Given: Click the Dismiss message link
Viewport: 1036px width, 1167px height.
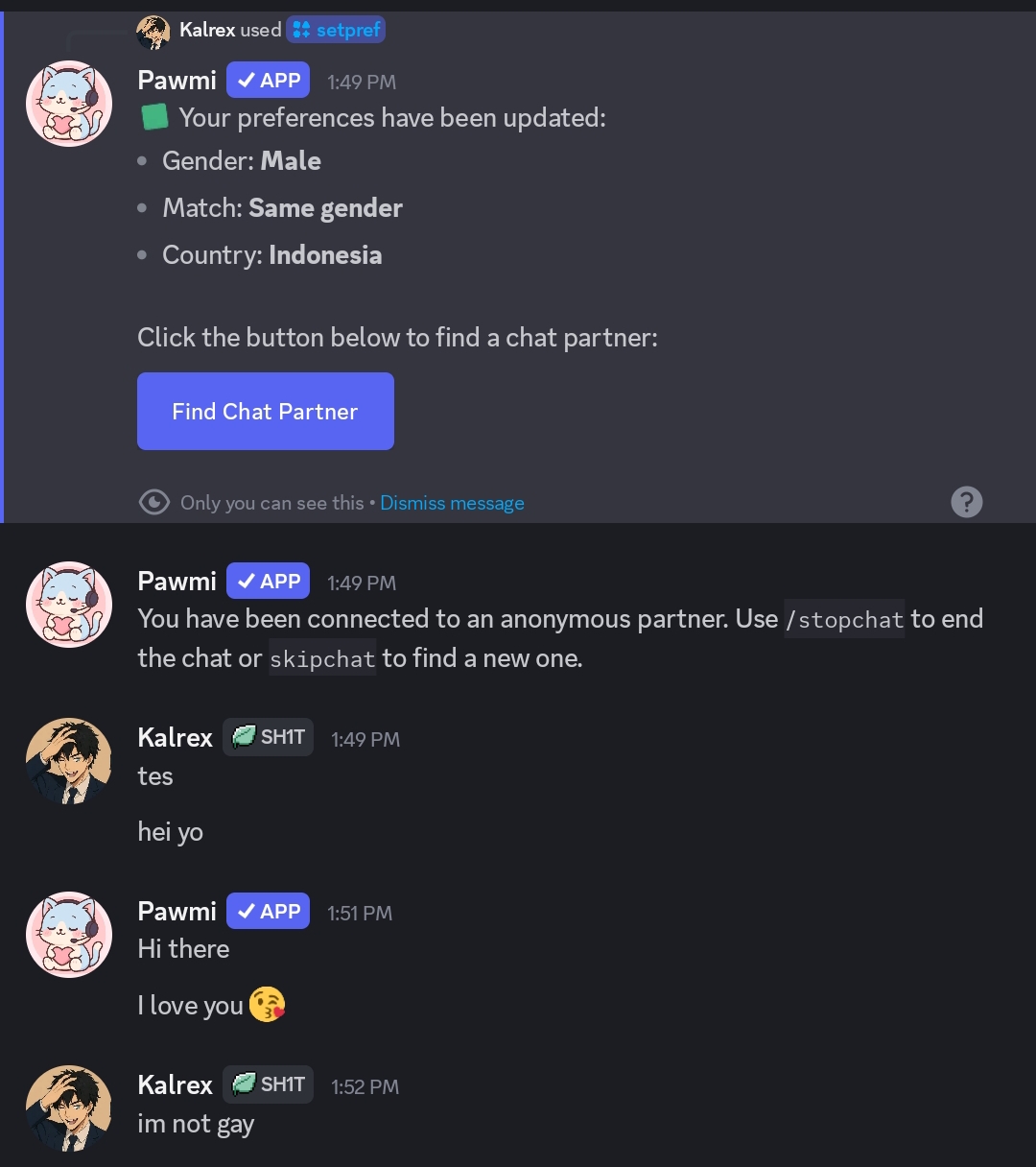Looking at the screenshot, I should pyautogui.click(x=452, y=502).
